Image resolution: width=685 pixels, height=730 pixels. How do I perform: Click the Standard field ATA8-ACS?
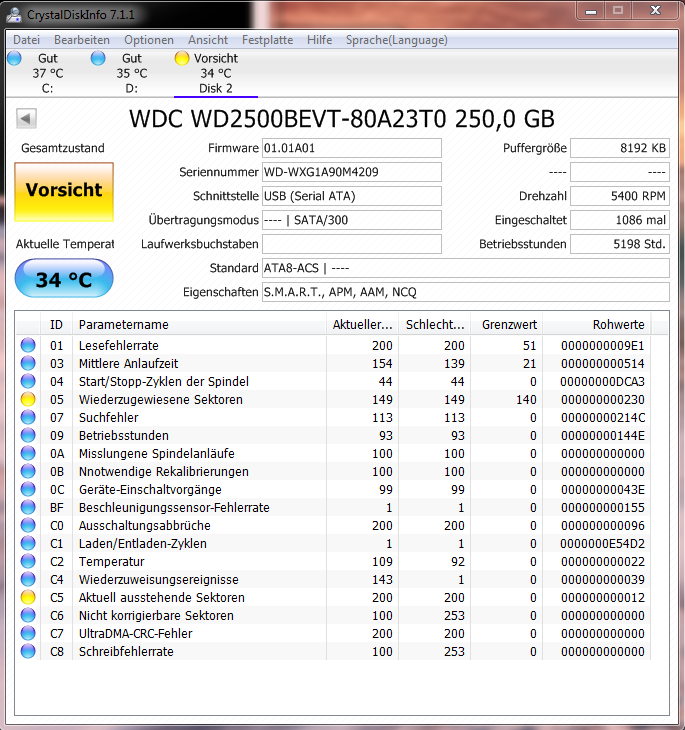click(x=466, y=268)
